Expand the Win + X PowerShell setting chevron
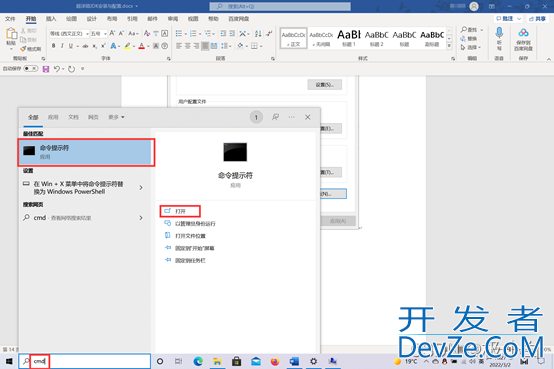554x369 pixels. pyautogui.click(x=141, y=187)
